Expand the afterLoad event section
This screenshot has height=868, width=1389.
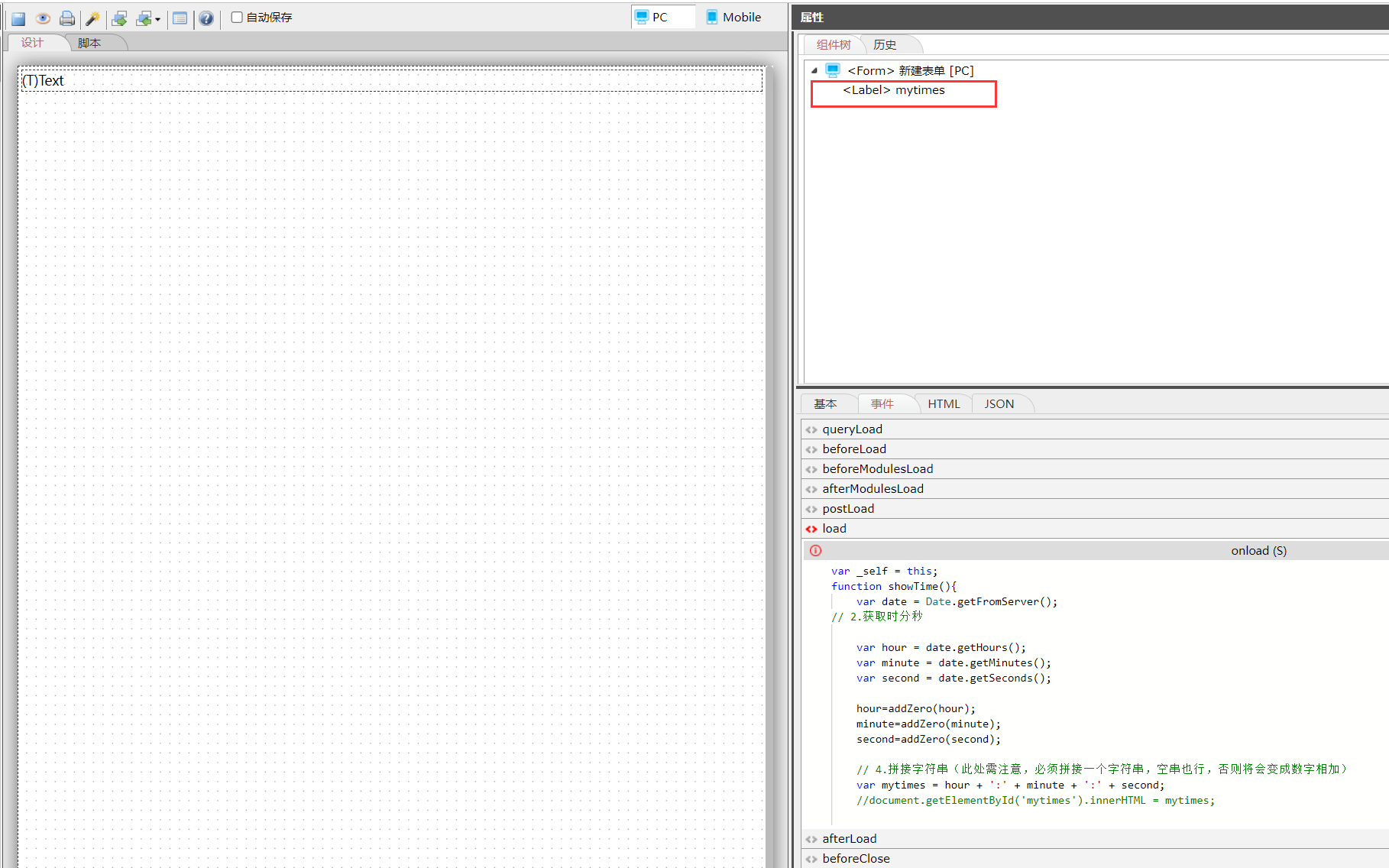click(849, 839)
